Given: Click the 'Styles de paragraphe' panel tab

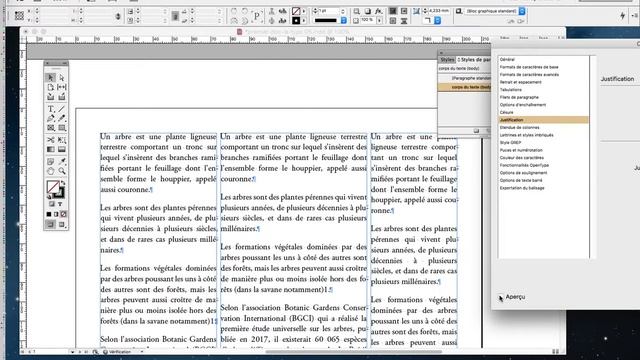Looking at the screenshot, I should (474, 60).
